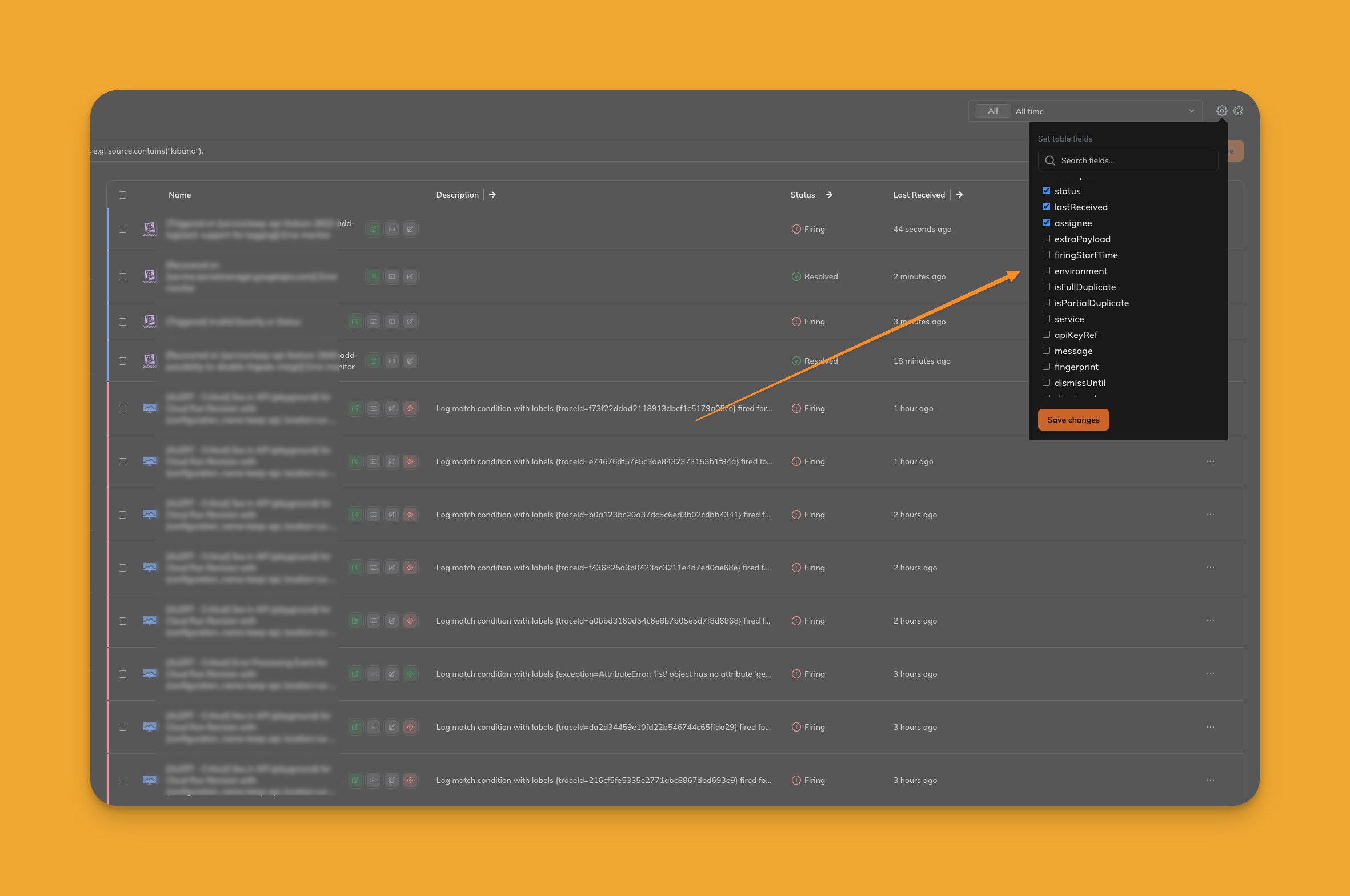Enable the environment field checkbox
1350x896 pixels.
pos(1046,271)
